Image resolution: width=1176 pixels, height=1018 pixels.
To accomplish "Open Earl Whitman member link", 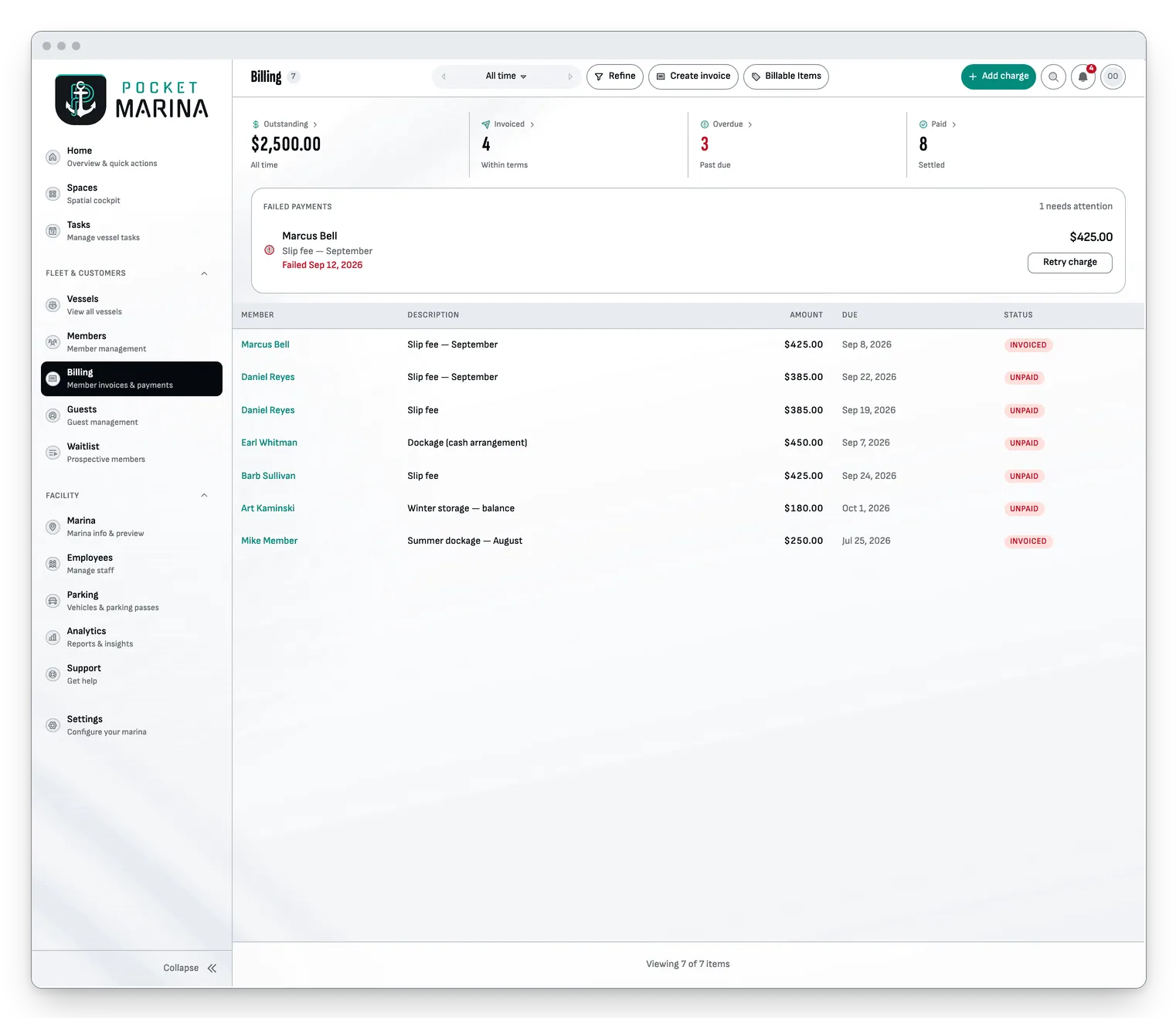I will [269, 443].
